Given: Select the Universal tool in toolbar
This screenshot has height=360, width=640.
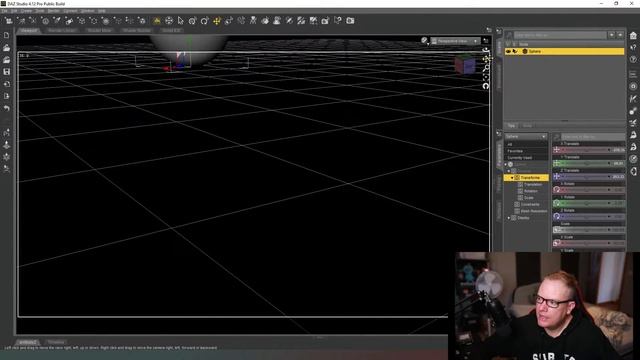Looking at the screenshot, I should coord(192,20).
